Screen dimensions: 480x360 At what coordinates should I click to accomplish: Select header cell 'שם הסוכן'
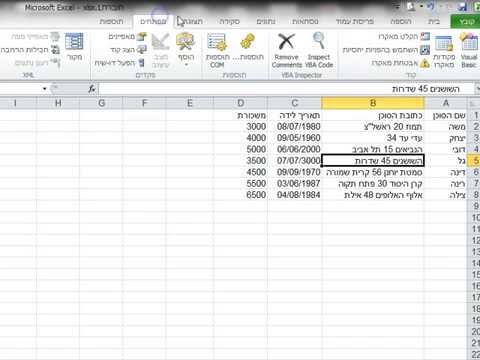(446, 115)
